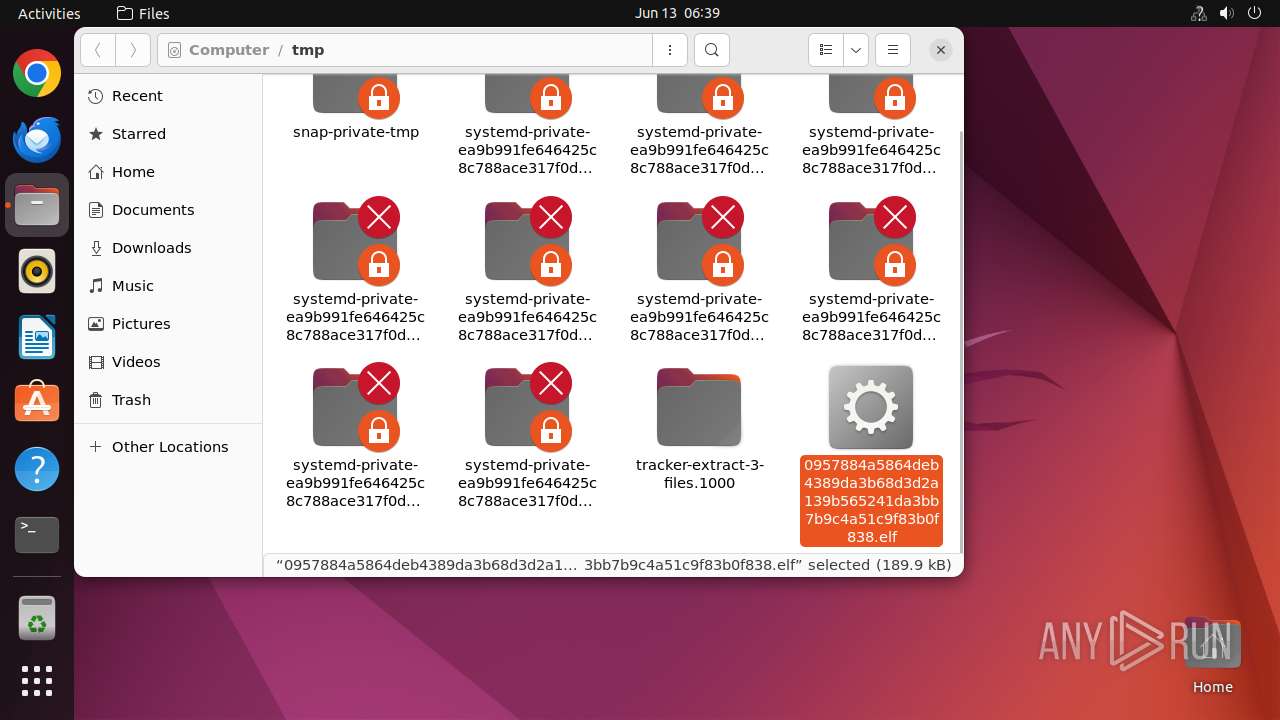This screenshot has width=1280, height=720.
Task: Open the Home folder on the desktop
Action: pos(1212,655)
